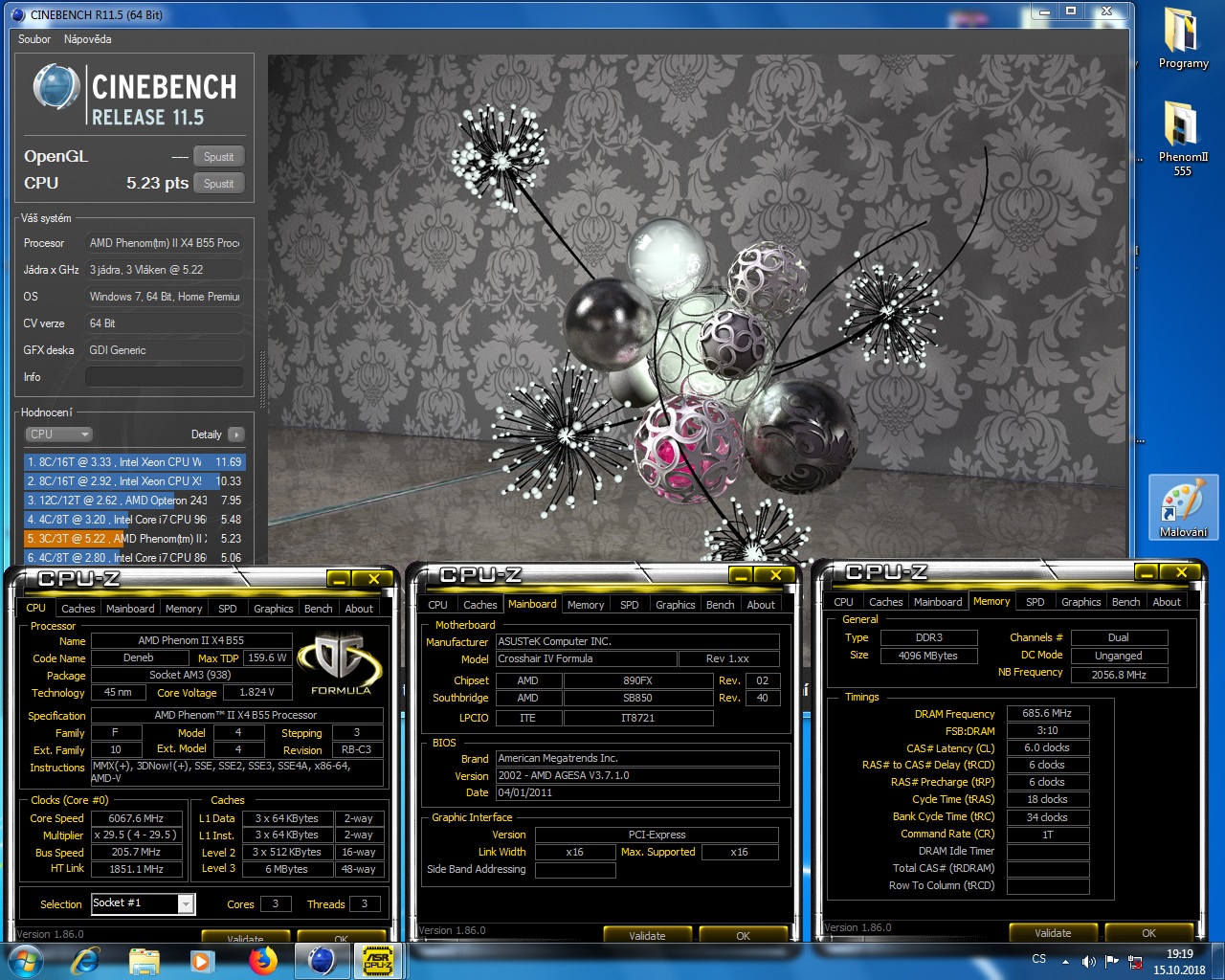Open SPD tab in left CPU-Z window
The height and width of the screenshot is (980, 1225).
tap(228, 609)
